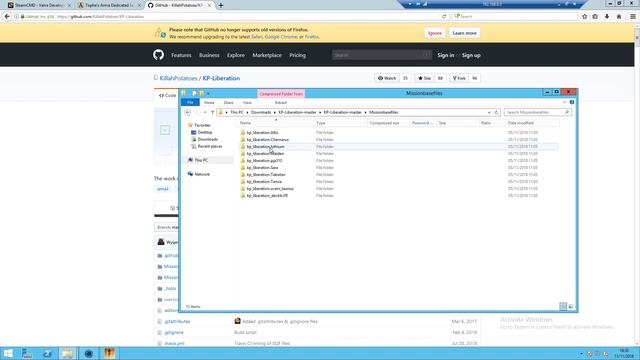
Task: Open File Explorer from the taskbar
Action: [68, 353]
